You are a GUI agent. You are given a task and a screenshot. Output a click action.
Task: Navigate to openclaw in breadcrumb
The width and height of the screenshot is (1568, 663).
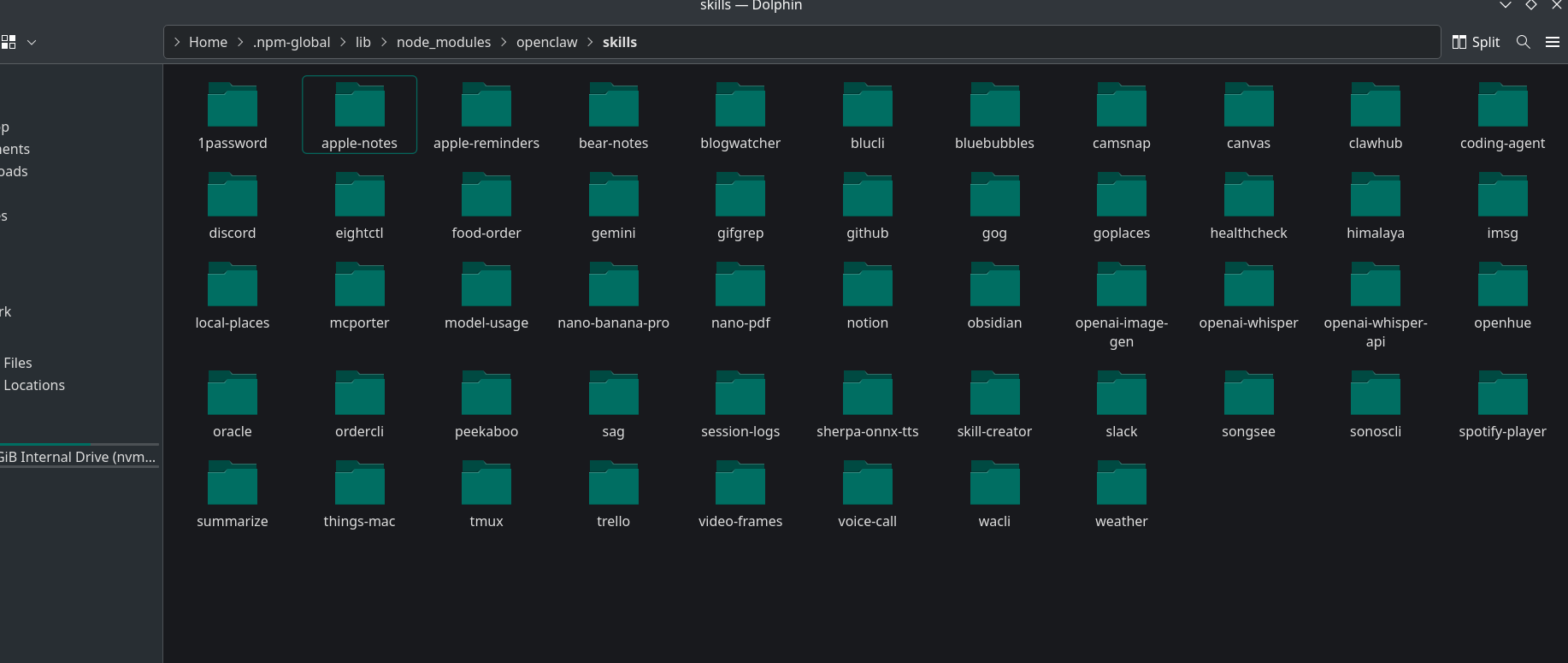click(x=547, y=42)
